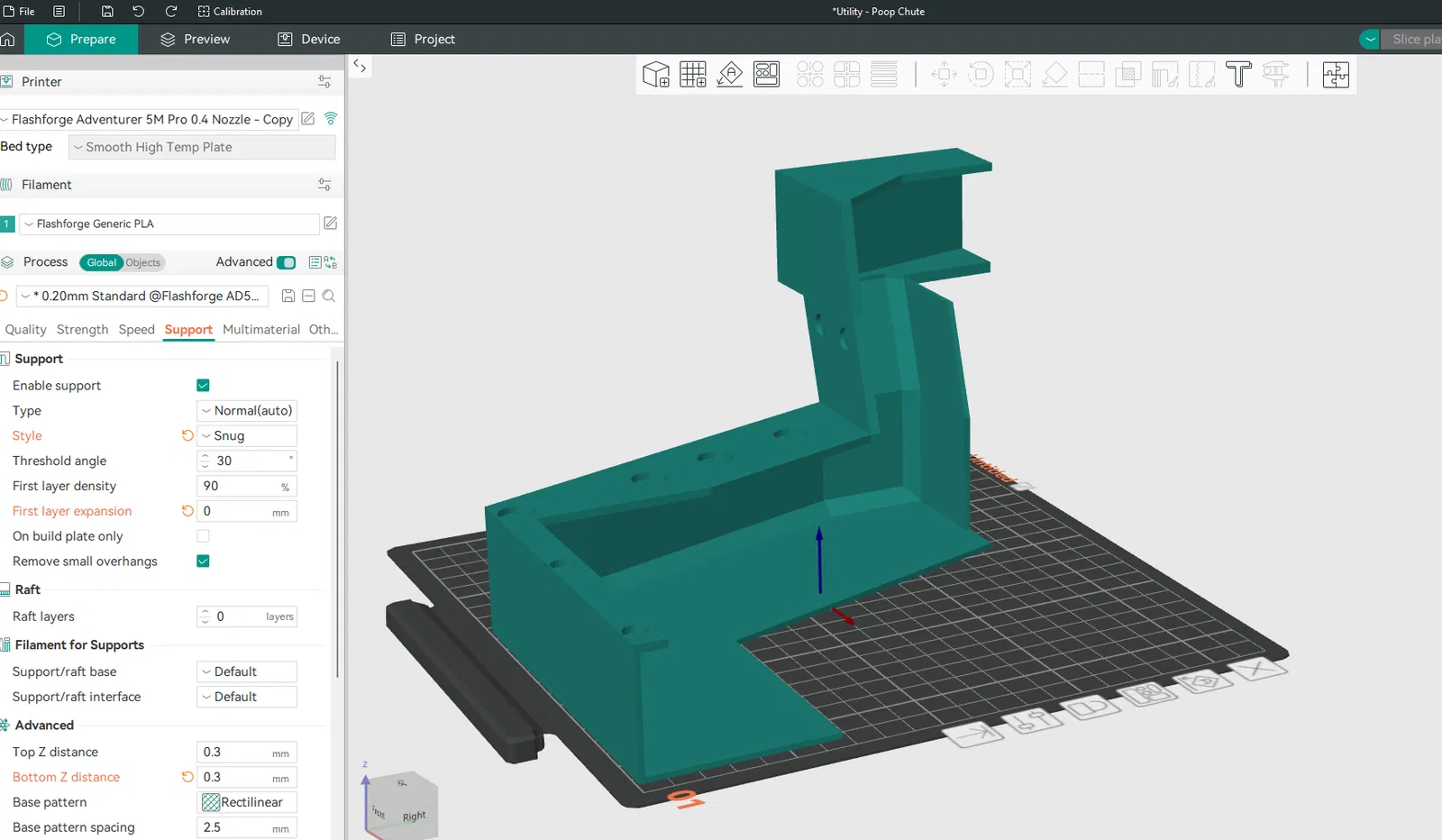This screenshot has width=1442, height=840.
Task: Open the Base pattern dropdown
Action: pyautogui.click(x=247, y=802)
